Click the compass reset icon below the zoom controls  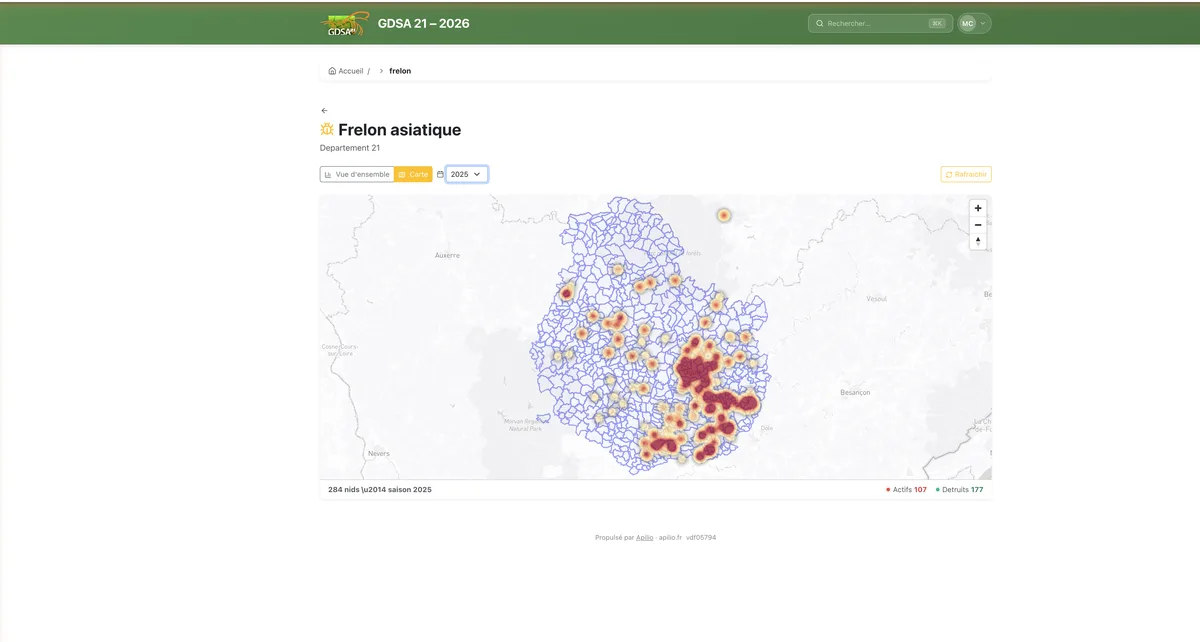point(977,240)
